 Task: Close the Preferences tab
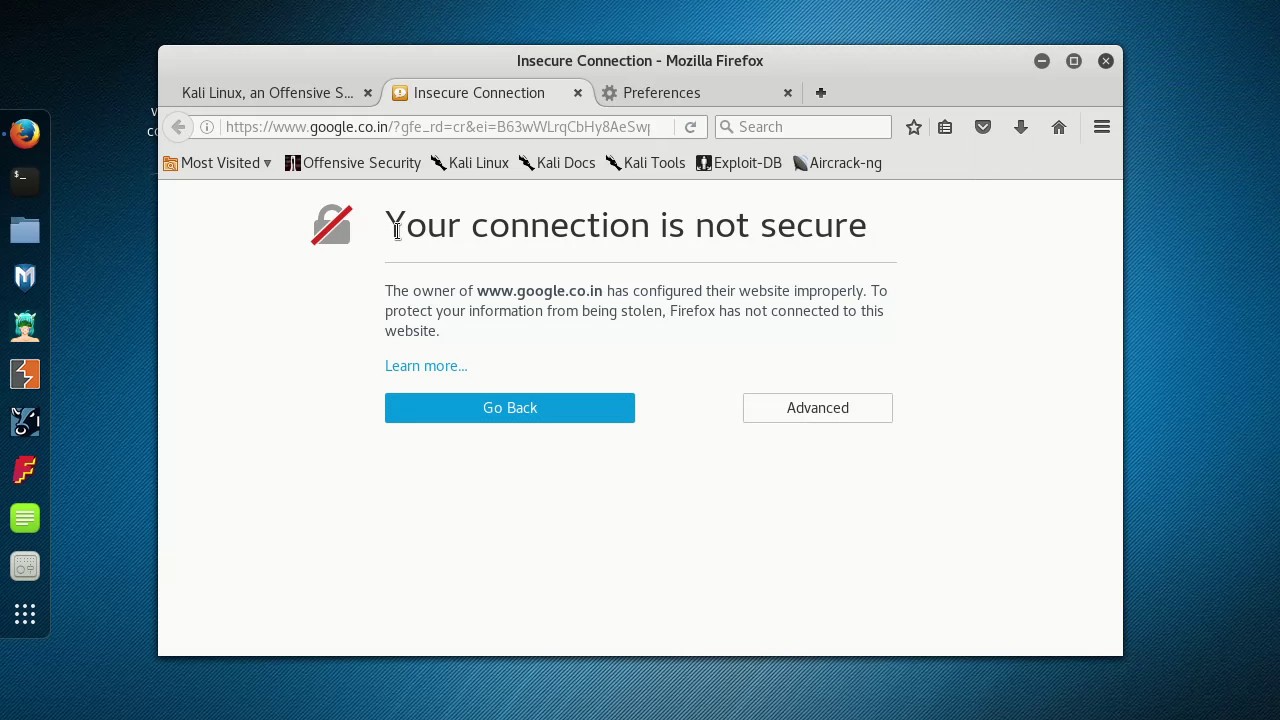click(787, 93)
